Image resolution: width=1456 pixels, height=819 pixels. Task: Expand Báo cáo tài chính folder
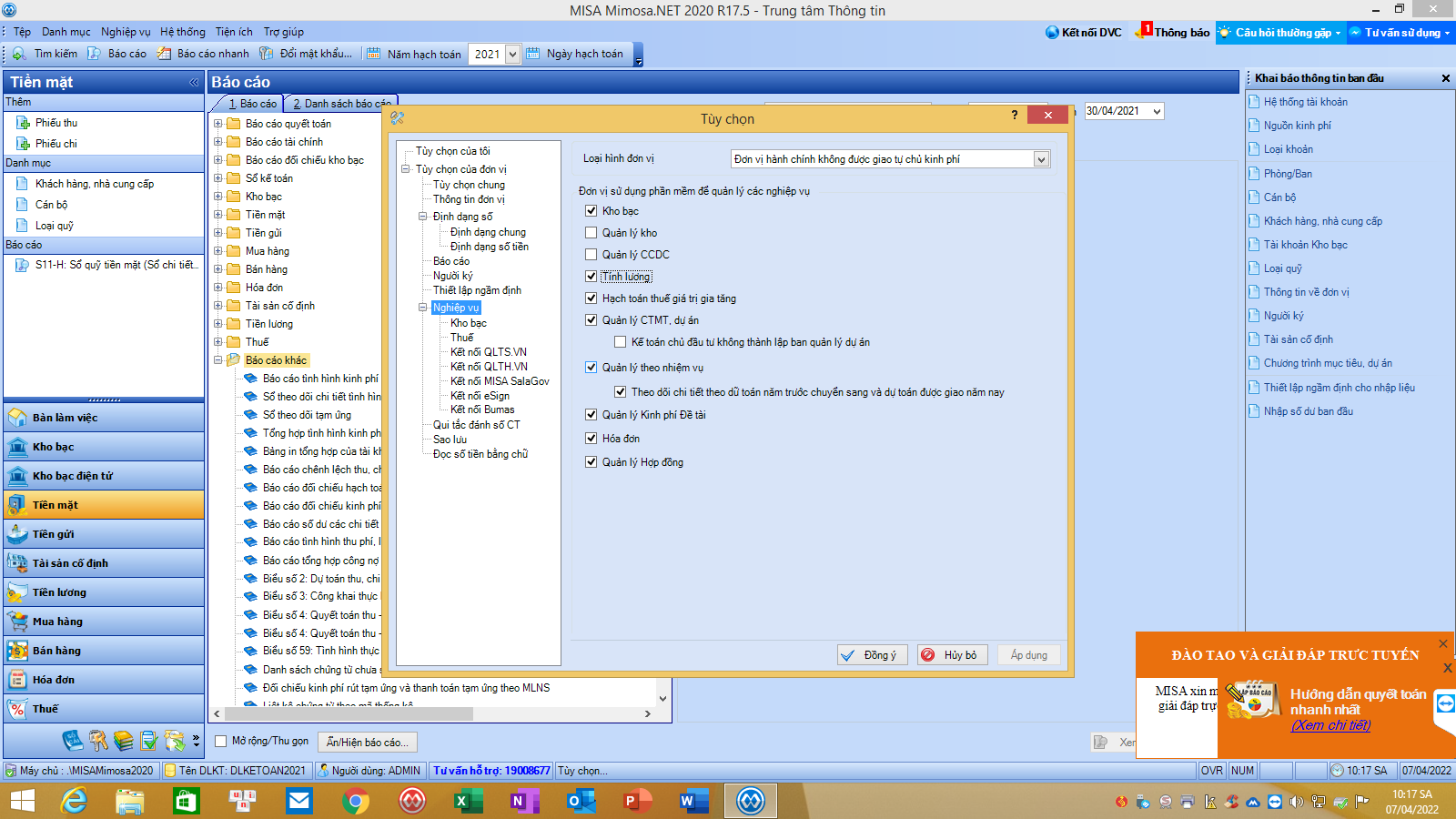(217, 142)
